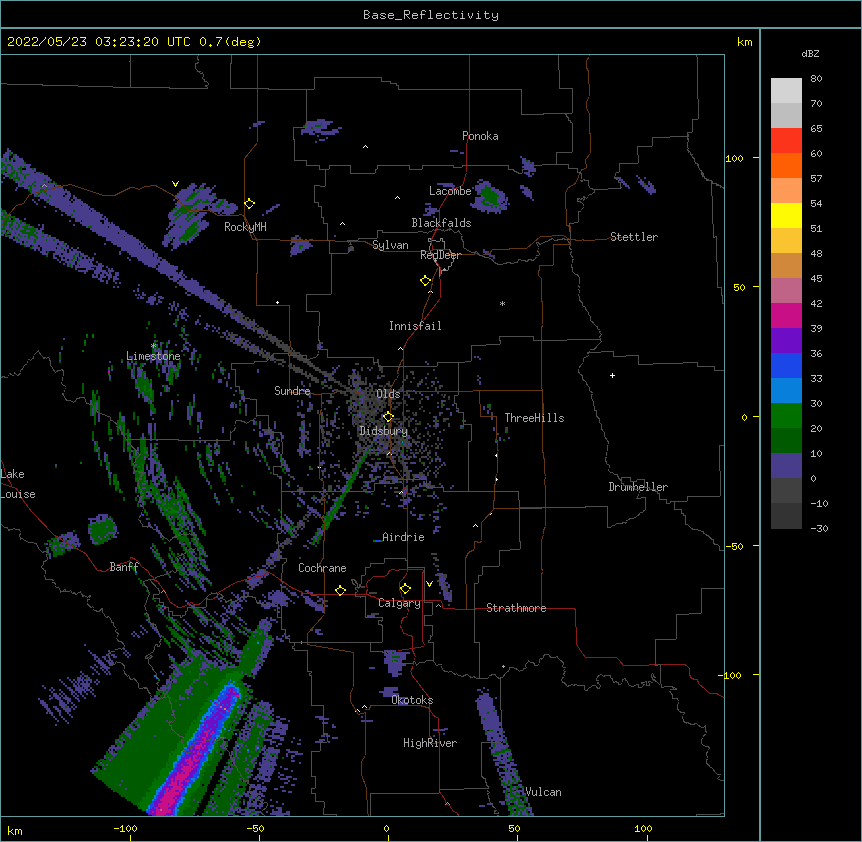The width and height of the screenshot is (862, 842).
Task: Click the Sundre city label
Action: coord(292,391)
